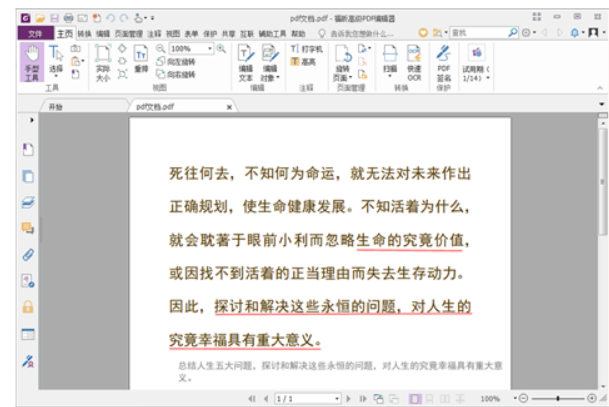Click Rotate Left (向左旋转) button
The width and height of the screenshot is (609, 407).
click(x=180, y=60)
